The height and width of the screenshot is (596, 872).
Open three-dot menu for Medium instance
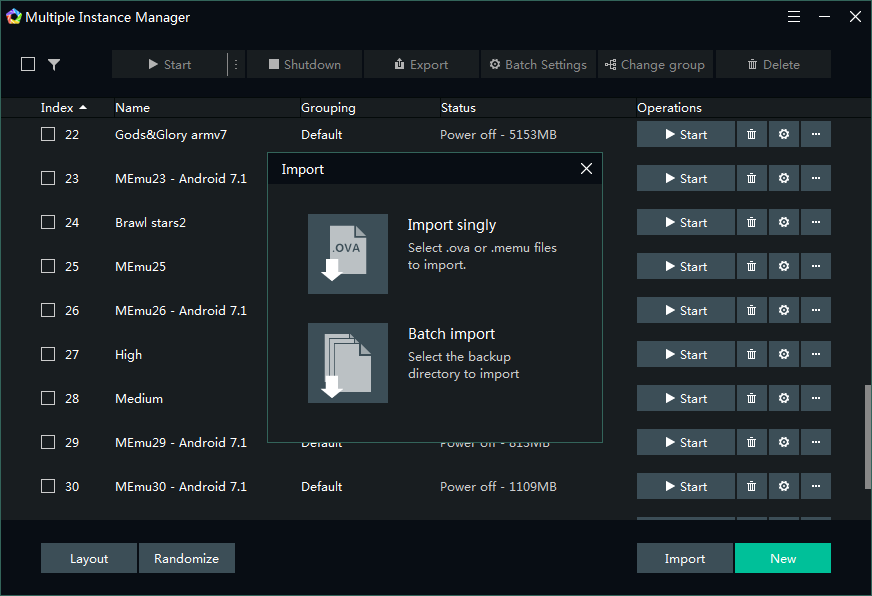pos(816,399)
